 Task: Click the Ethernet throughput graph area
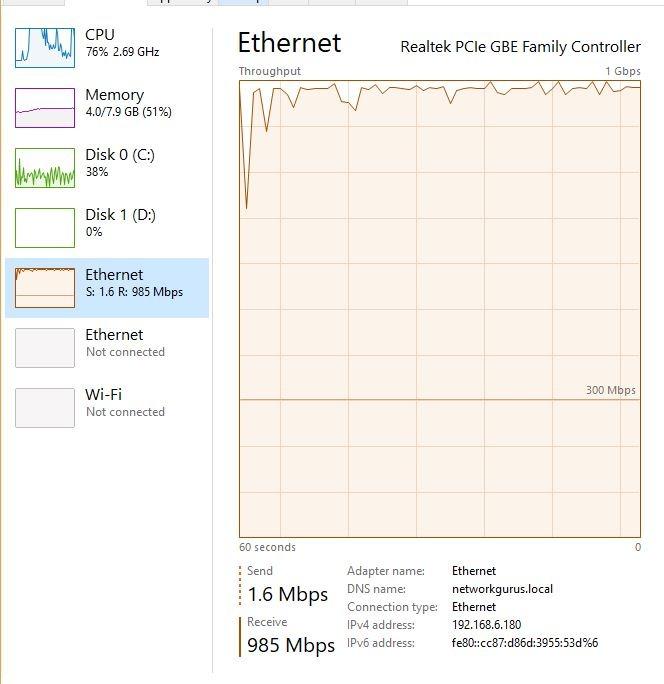(x=440, y=309)
